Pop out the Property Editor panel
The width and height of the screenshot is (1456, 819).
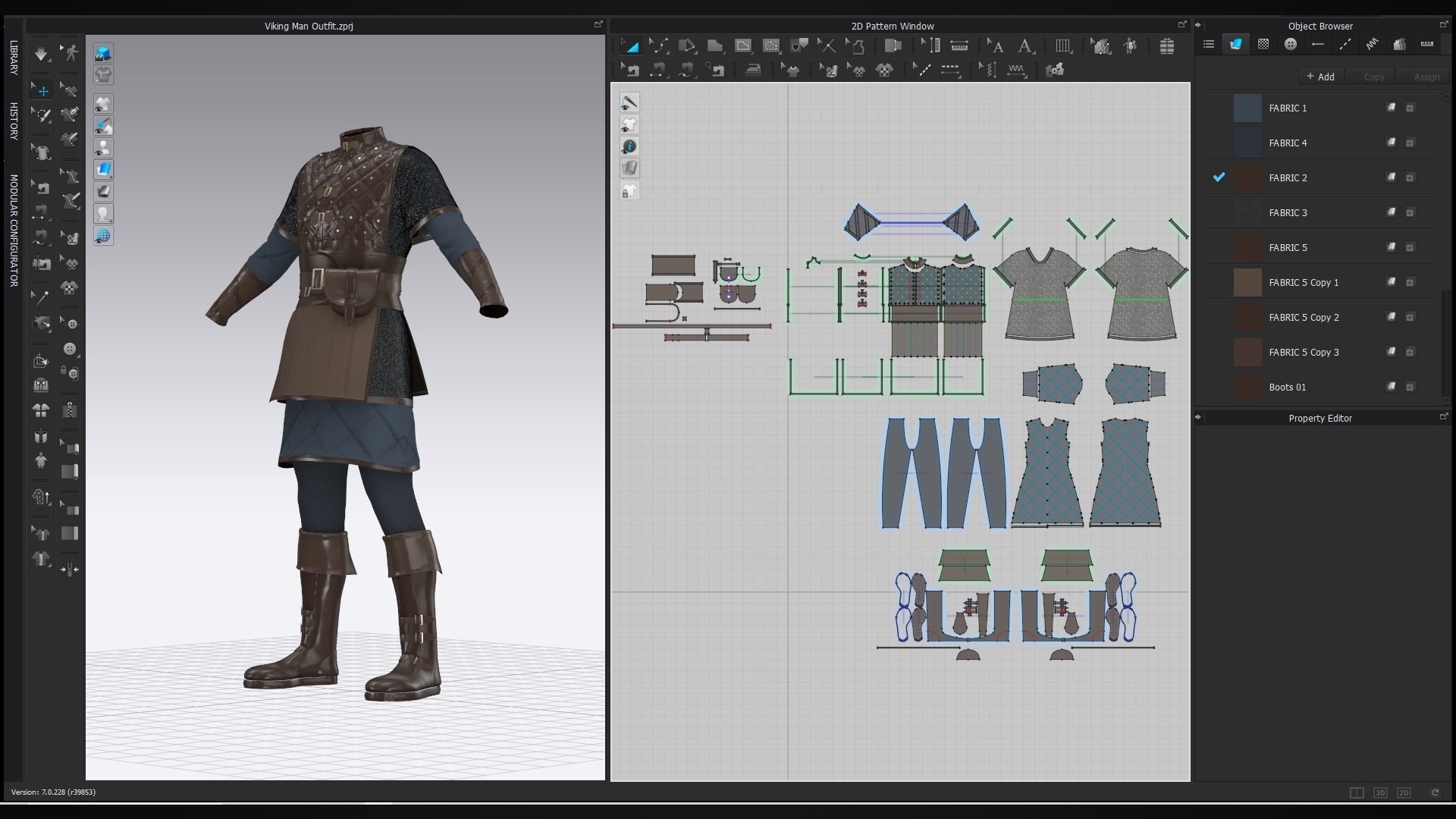[x=1444, y=416]
